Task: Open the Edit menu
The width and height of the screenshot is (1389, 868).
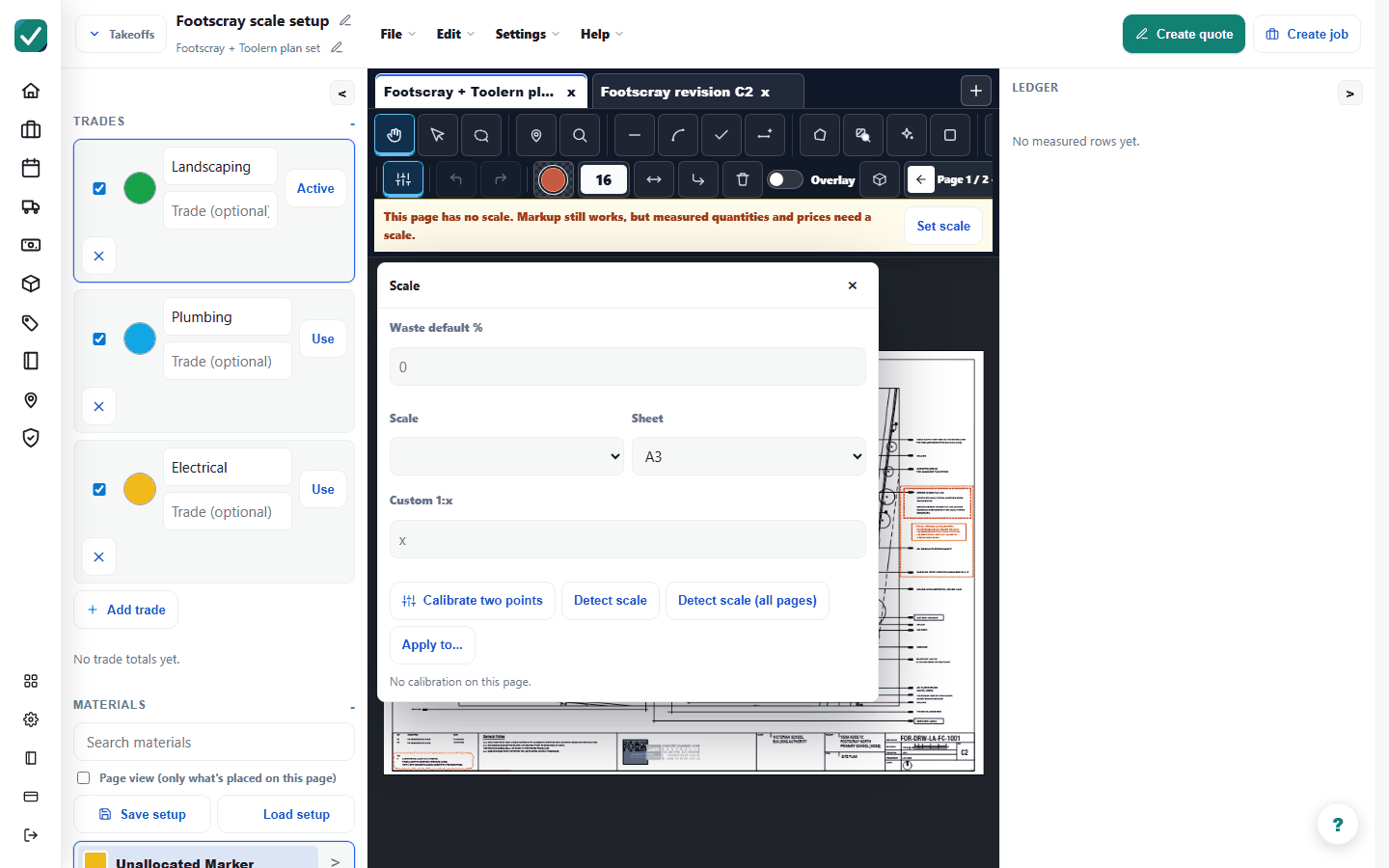Action: pyautogui.click(x=455, y=34)
